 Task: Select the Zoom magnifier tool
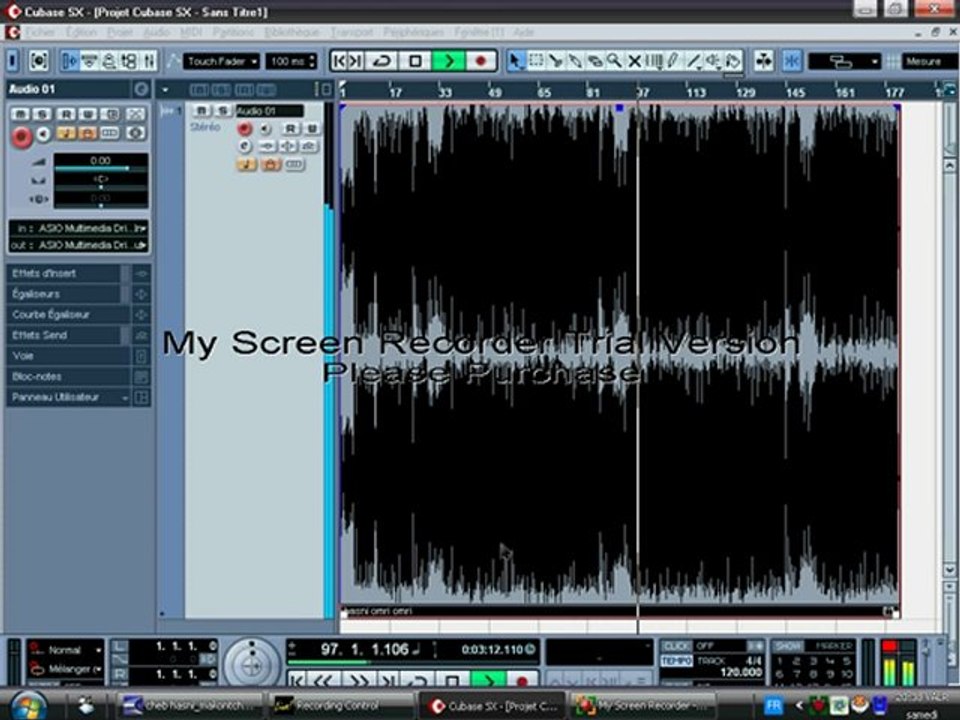pos(614,61)
